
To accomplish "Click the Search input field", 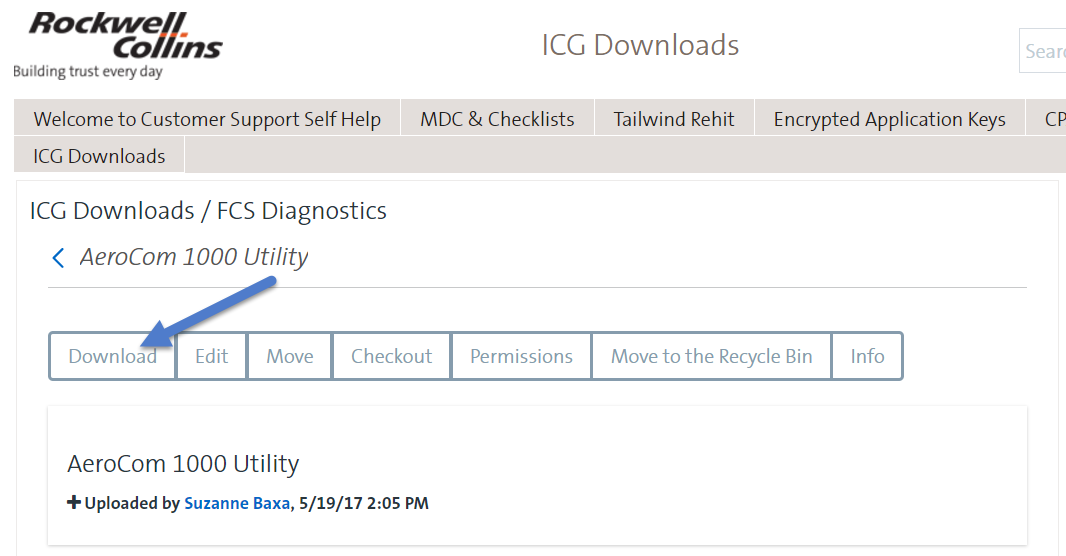I will (1042, 51).
